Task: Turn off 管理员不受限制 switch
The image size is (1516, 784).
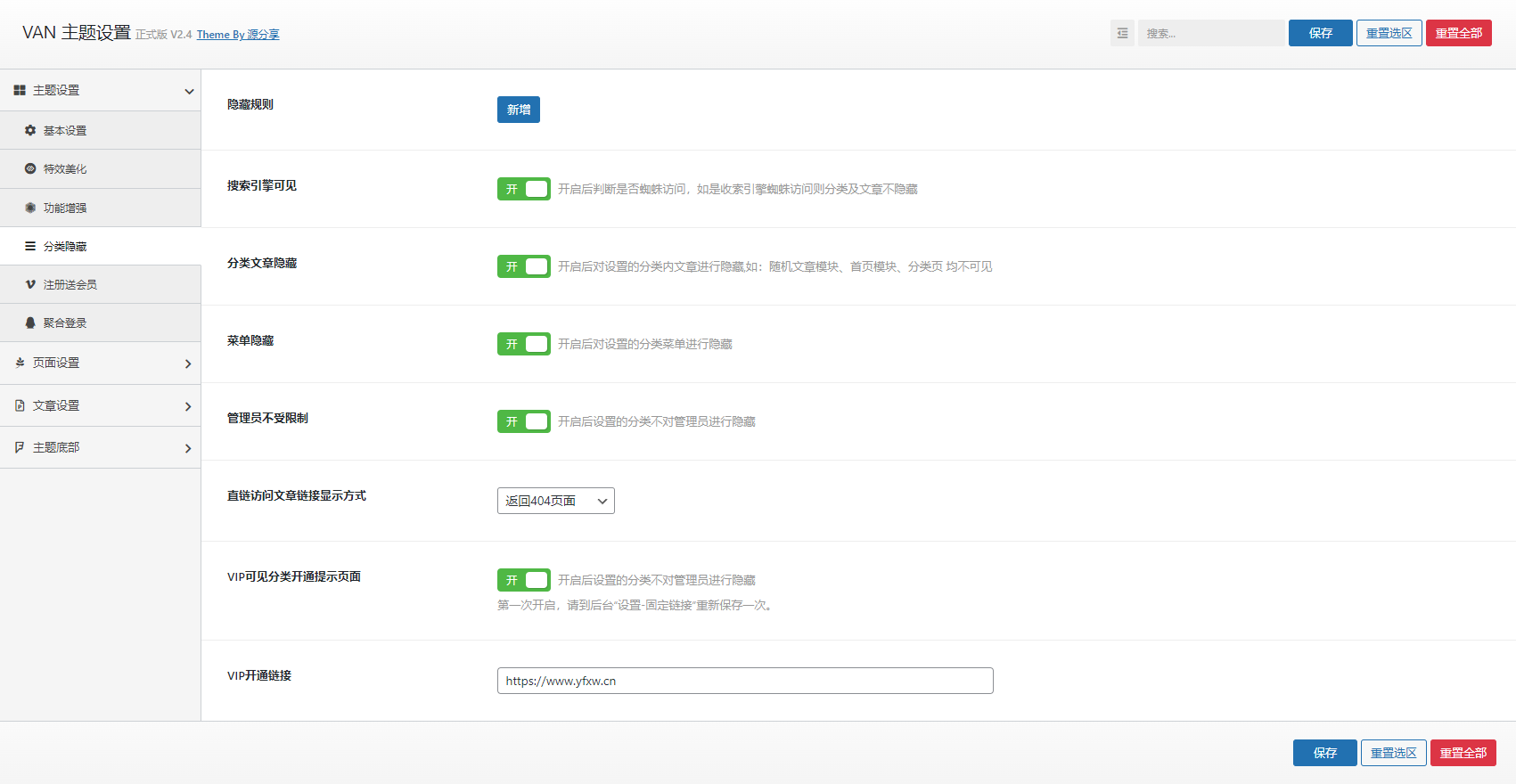Action: 523,421
